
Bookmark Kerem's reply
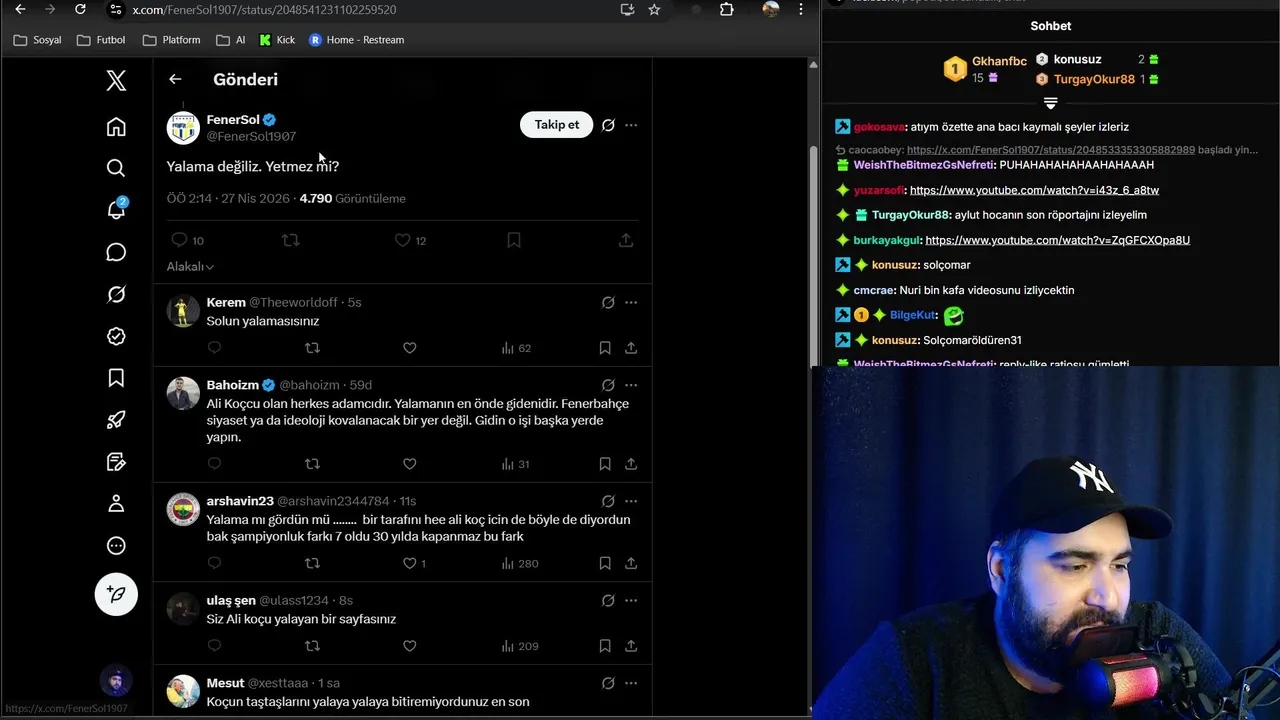(x=605, y=348)
